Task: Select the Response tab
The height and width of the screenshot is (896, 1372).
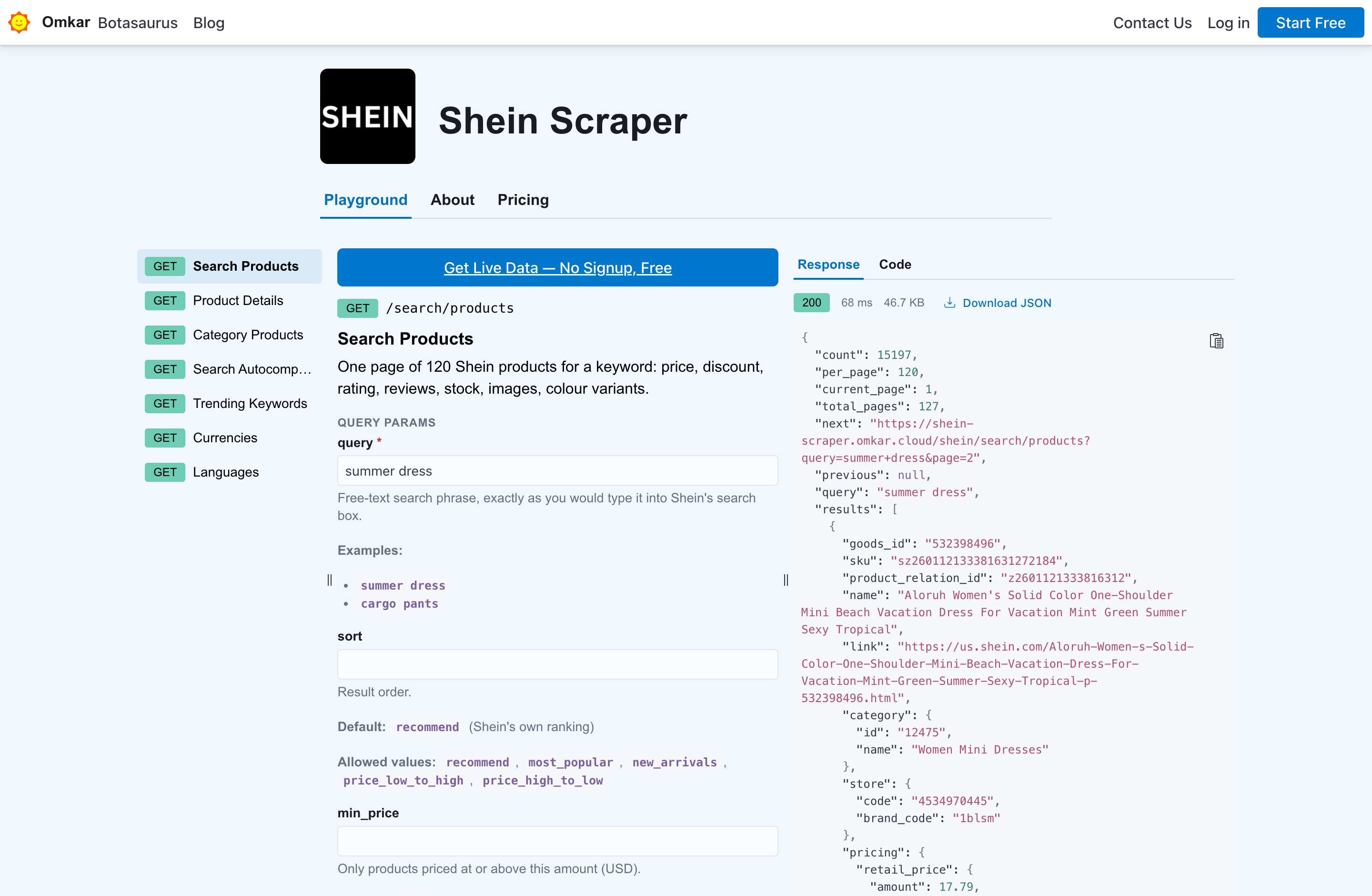Action: tap(828, 265)
